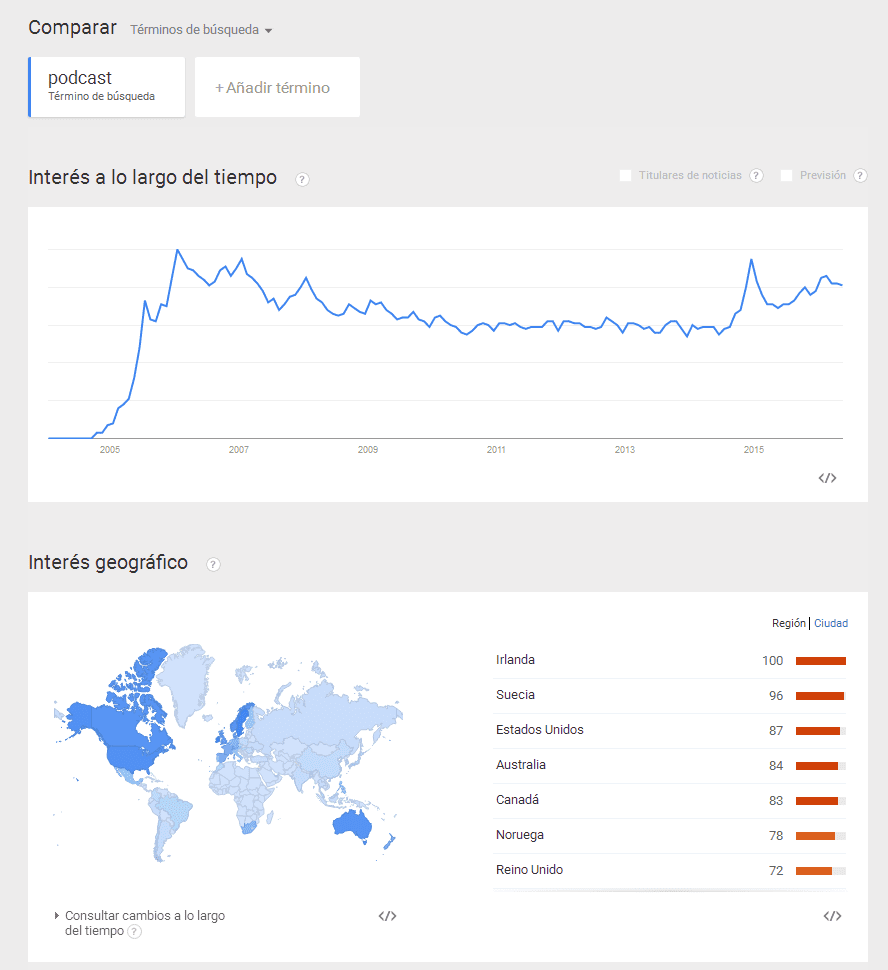Viewport: 888px width, 970px height.
Task: Click the Irlanda region entry
Action: click(670, 660)
